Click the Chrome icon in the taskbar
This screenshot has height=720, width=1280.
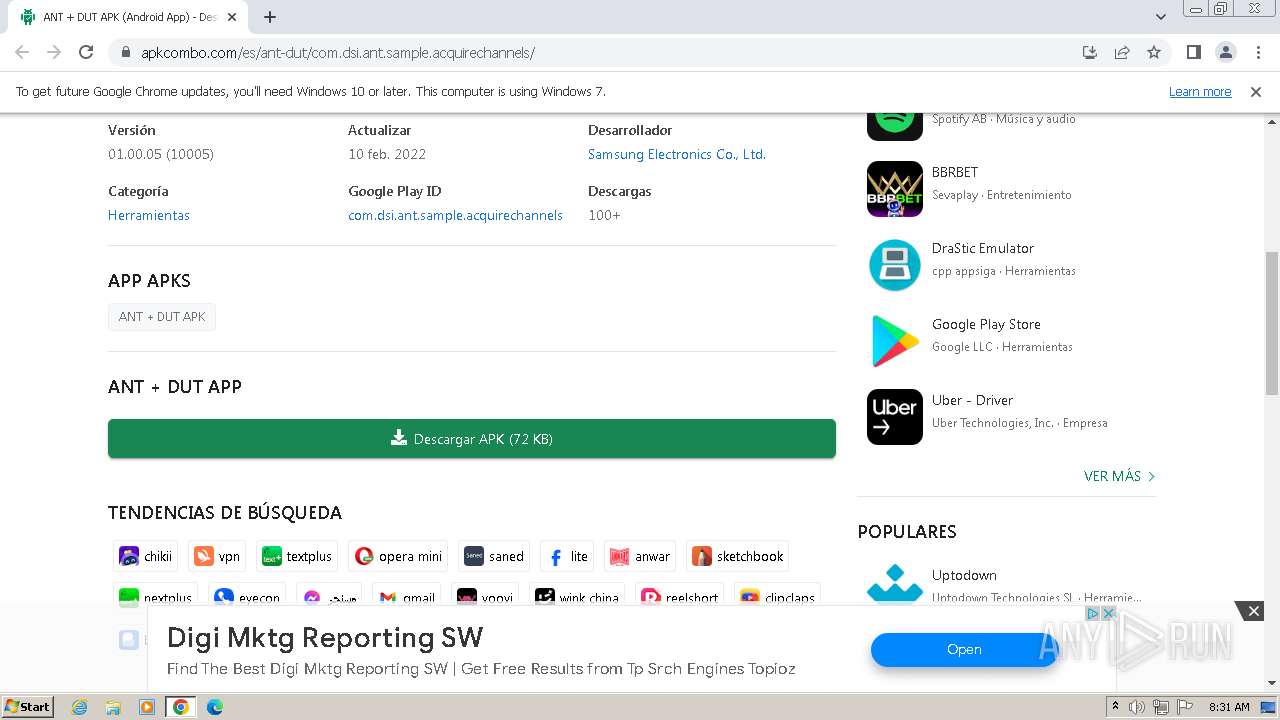[181, 707]
